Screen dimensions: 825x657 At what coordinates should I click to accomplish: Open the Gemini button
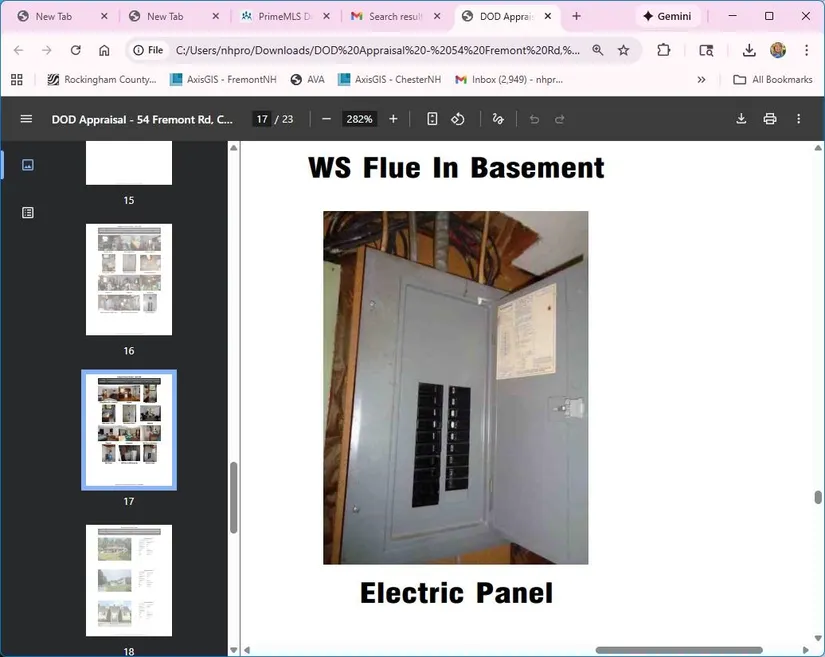tap(666, 16)
